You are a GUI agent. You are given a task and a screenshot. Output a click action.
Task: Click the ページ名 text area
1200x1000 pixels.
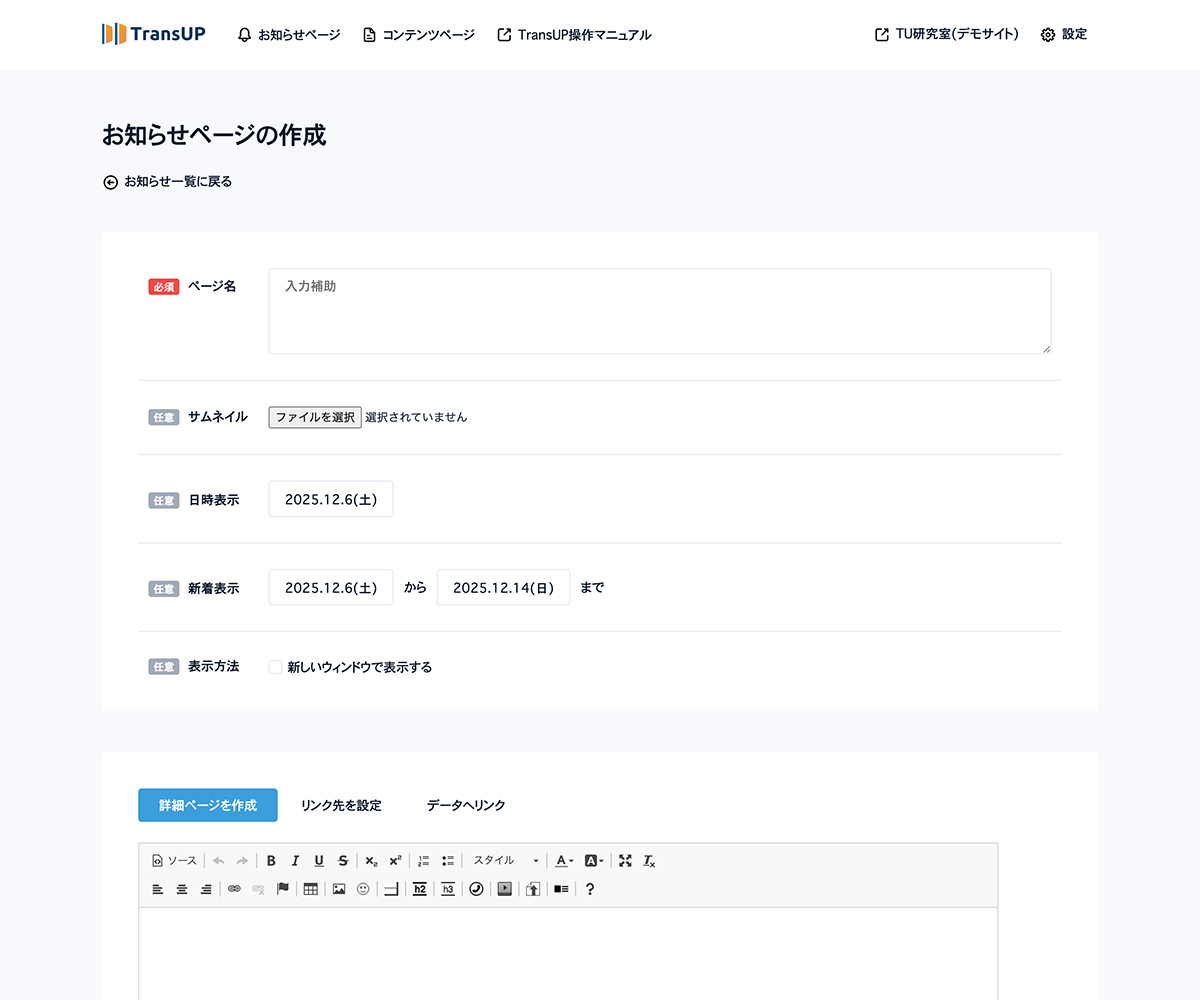tap(659, 311)
